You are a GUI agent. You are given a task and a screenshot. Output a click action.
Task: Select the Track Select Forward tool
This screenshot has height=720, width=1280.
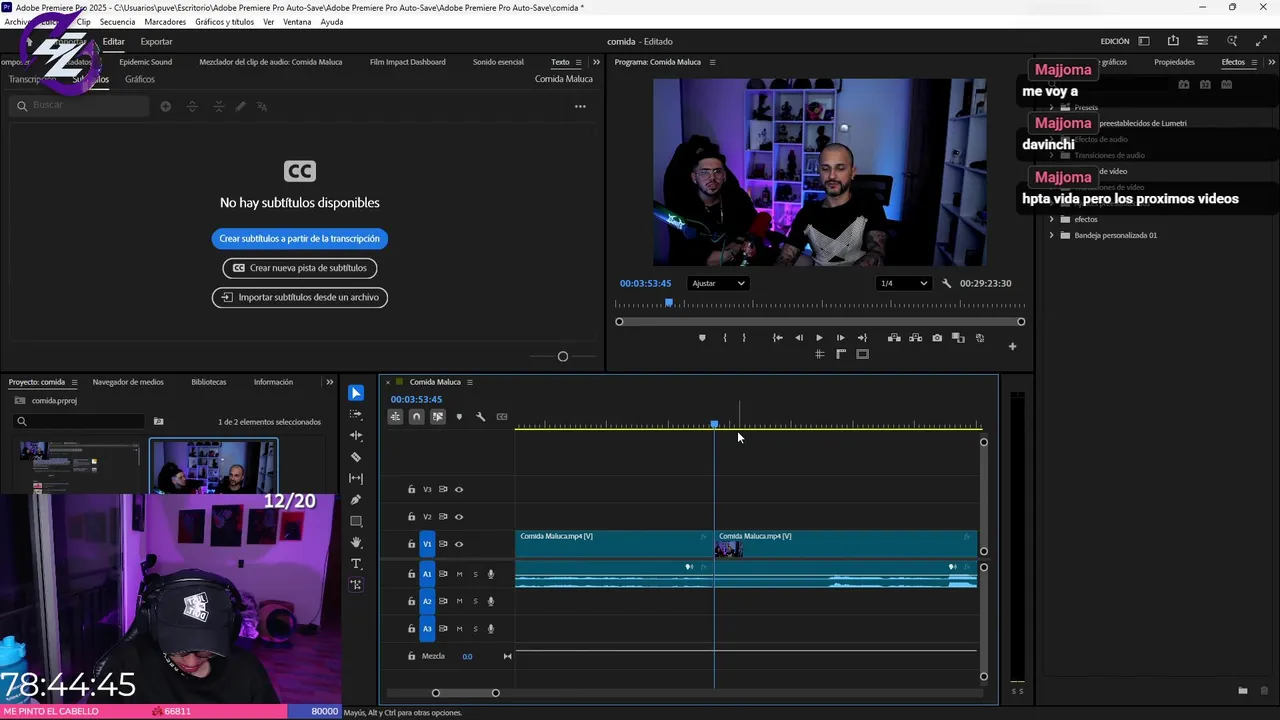pyautogui.click(x=356, y=414)
